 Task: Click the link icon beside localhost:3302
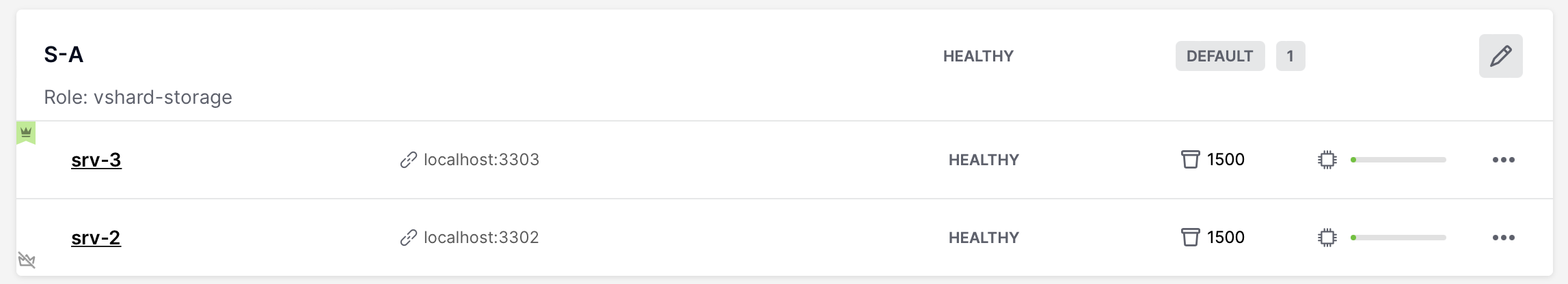pyautogui.click(x=409, y=238)
